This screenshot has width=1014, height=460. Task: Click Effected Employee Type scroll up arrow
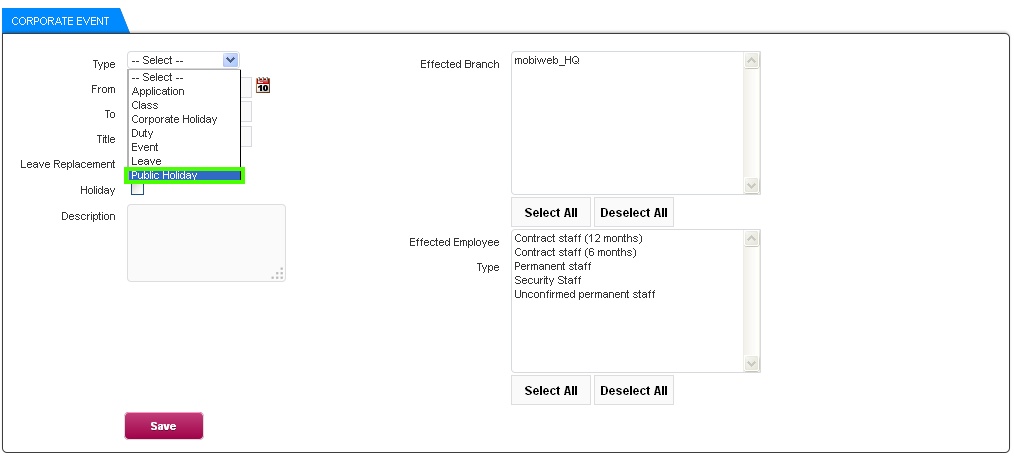(751, 239)
